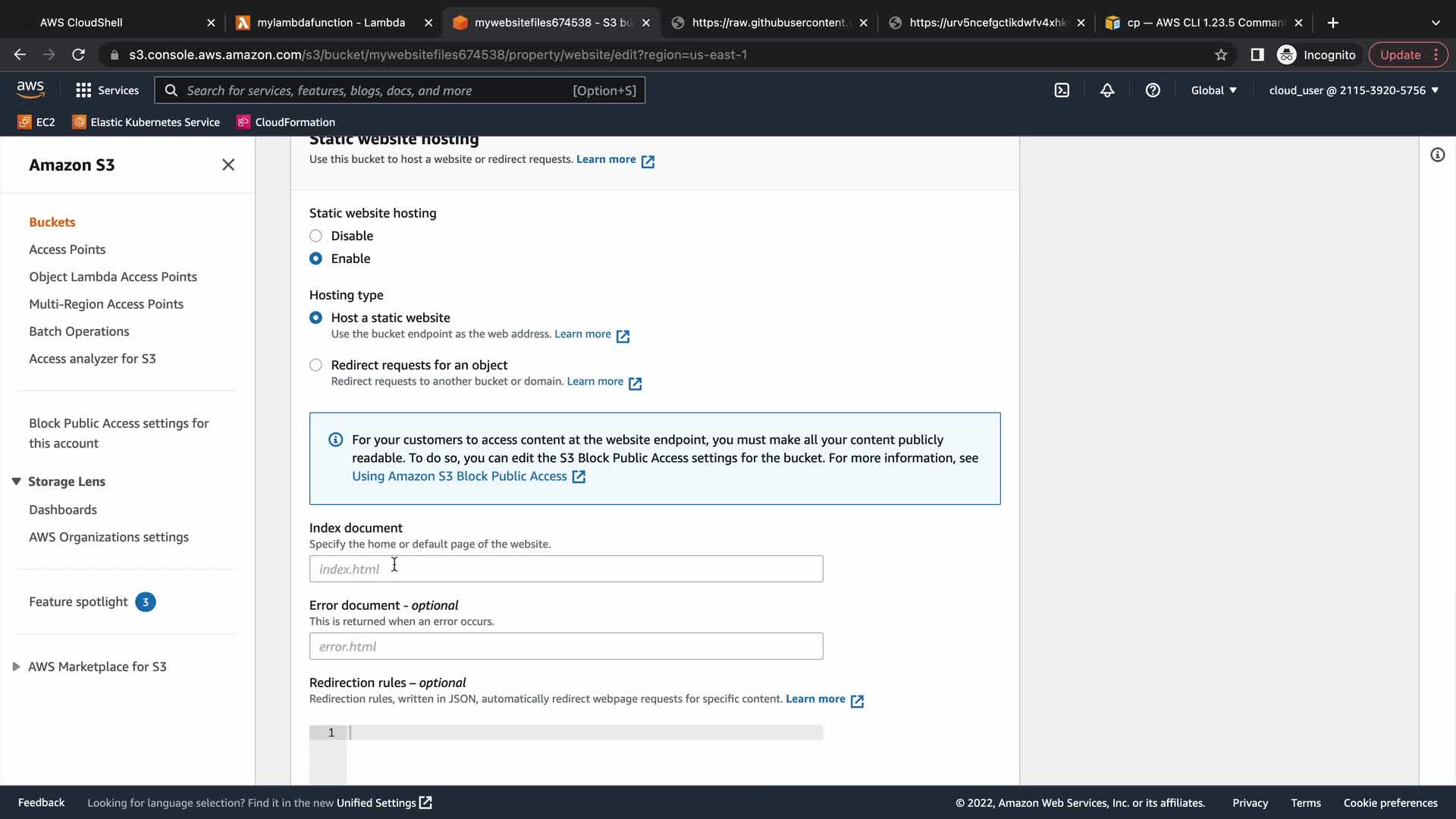
Task: Click the notifications bell icon
Action: (1107, 90)
